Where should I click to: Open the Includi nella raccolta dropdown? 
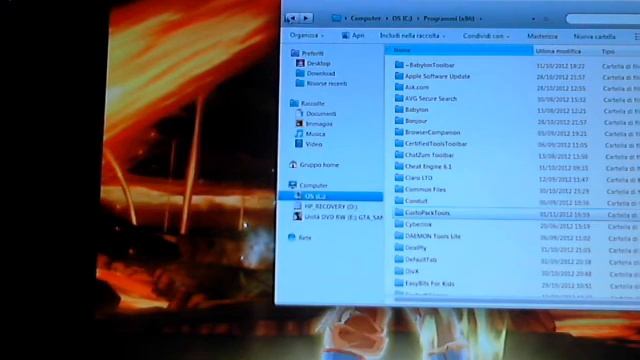[x=412, y=36]
